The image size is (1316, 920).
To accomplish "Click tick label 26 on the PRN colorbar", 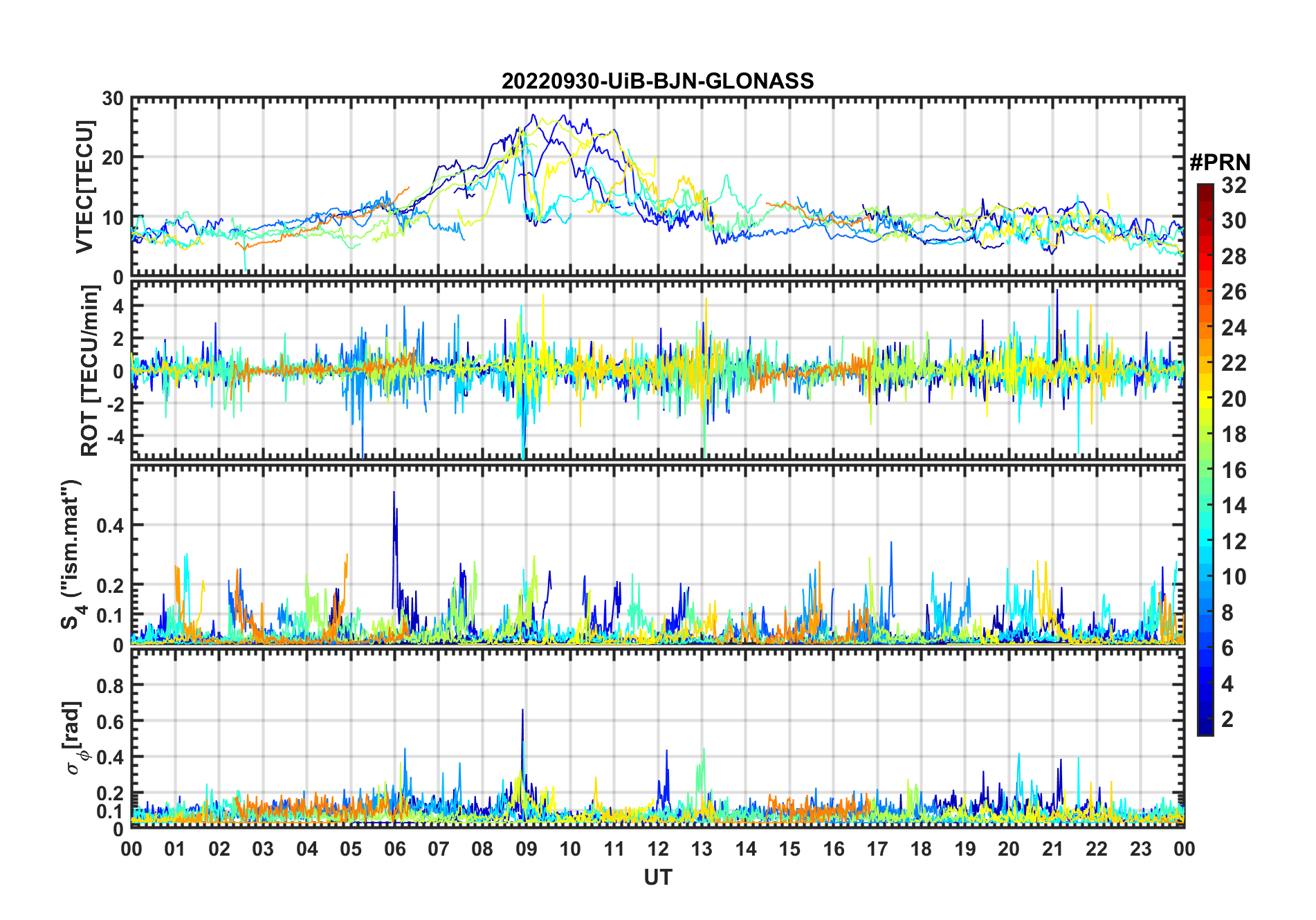I will click(1234, 292).
